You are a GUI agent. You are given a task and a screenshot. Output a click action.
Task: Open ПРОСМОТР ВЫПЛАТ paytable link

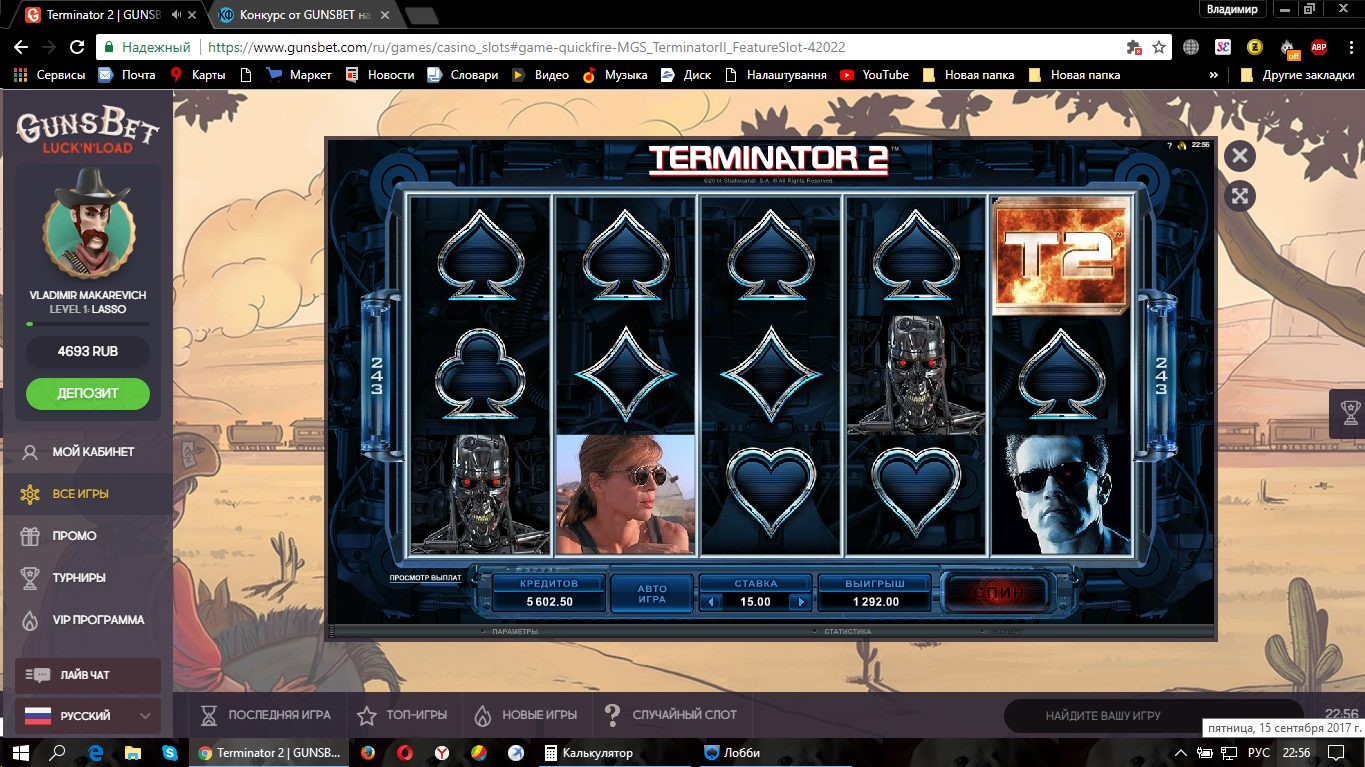tap(426, 578)
